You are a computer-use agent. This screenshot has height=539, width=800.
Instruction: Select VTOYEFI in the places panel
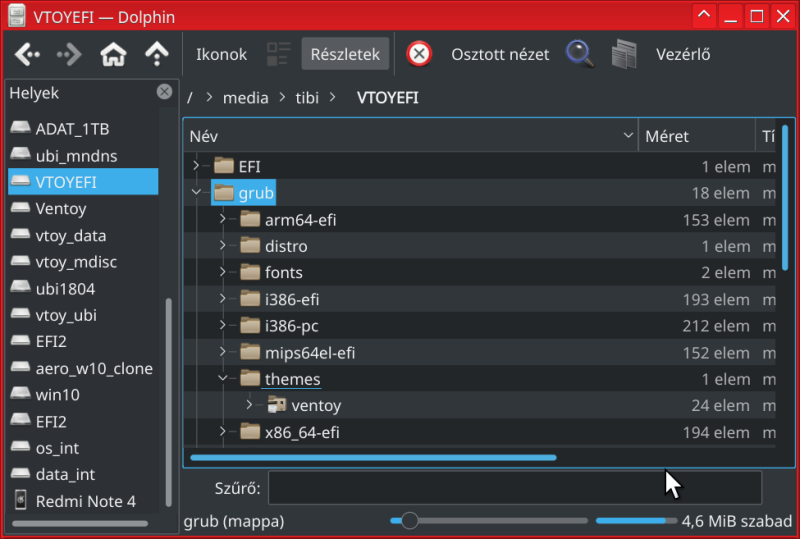click(x=83, y=182)
